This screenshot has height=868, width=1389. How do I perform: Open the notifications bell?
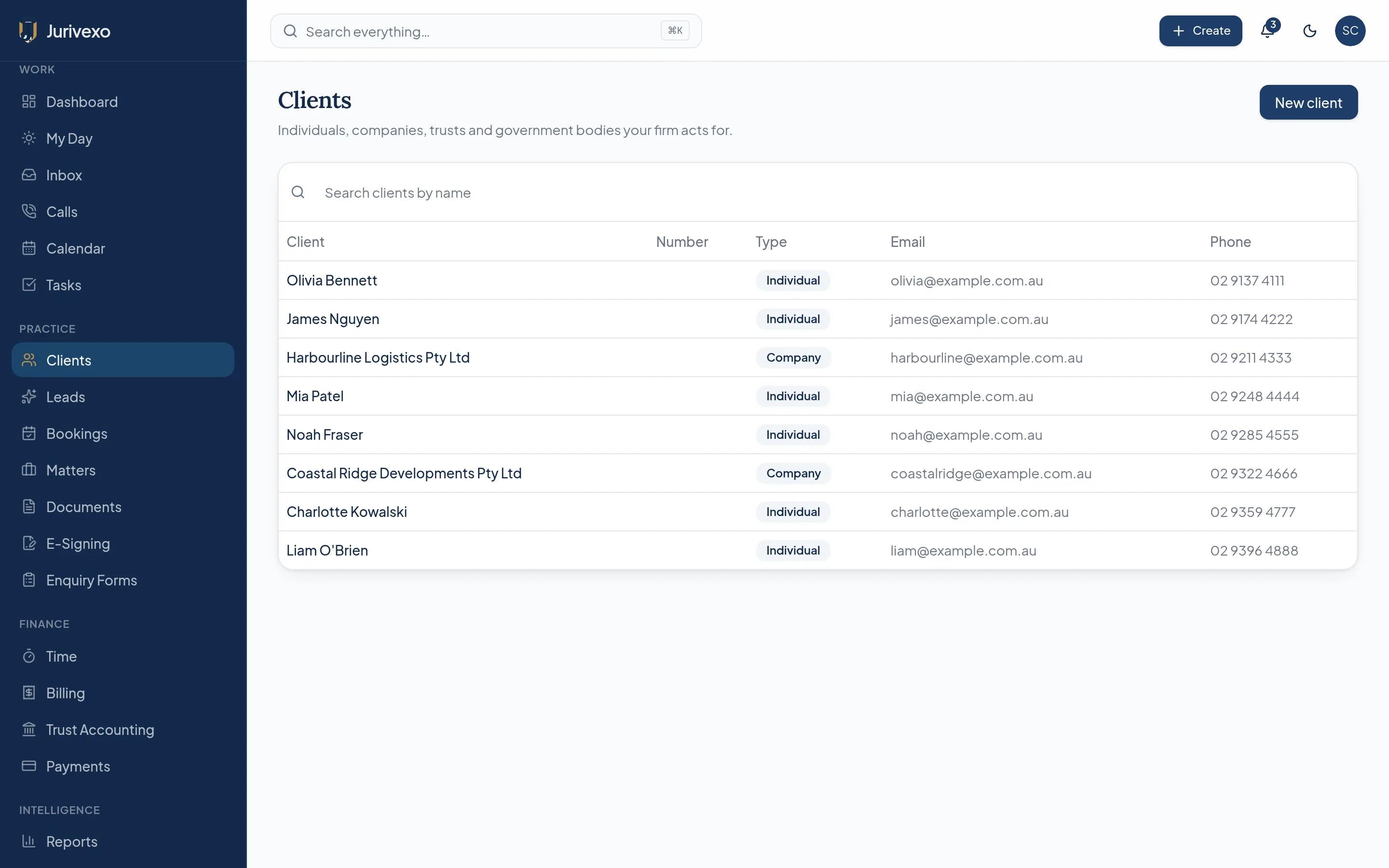click(x=1268, y=30)
